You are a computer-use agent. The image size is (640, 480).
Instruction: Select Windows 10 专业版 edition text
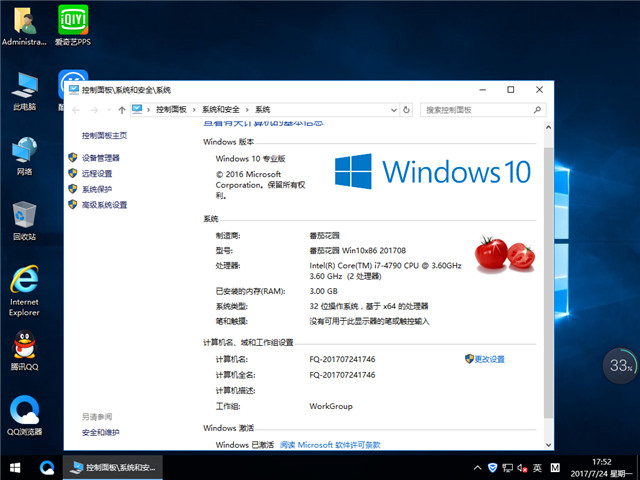pos(250,158)
